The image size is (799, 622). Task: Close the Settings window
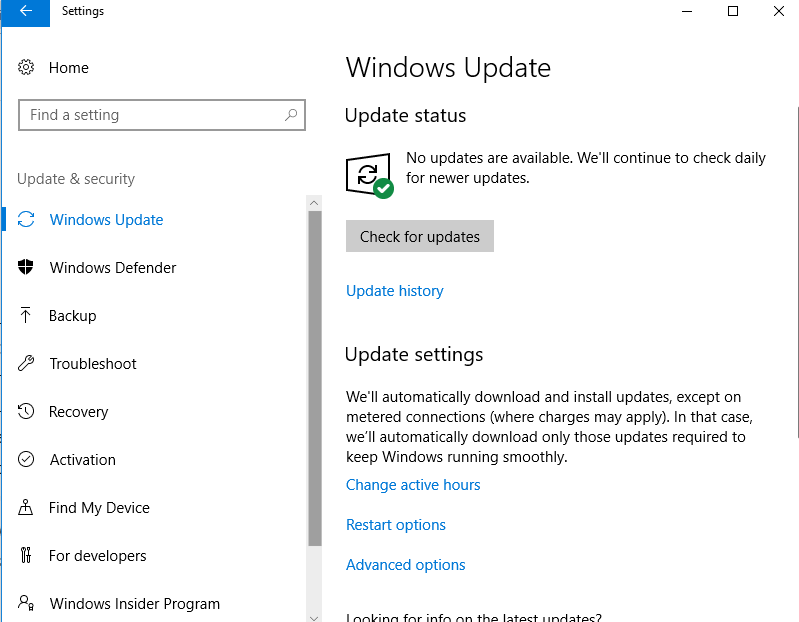pyautogui.click(x=778, y=11)
